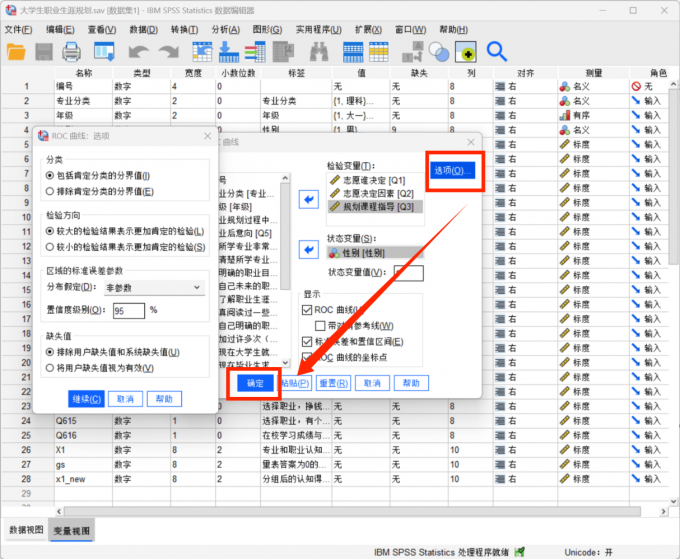Open Graphs menu

pyautogui.click(x=267, y=29)
